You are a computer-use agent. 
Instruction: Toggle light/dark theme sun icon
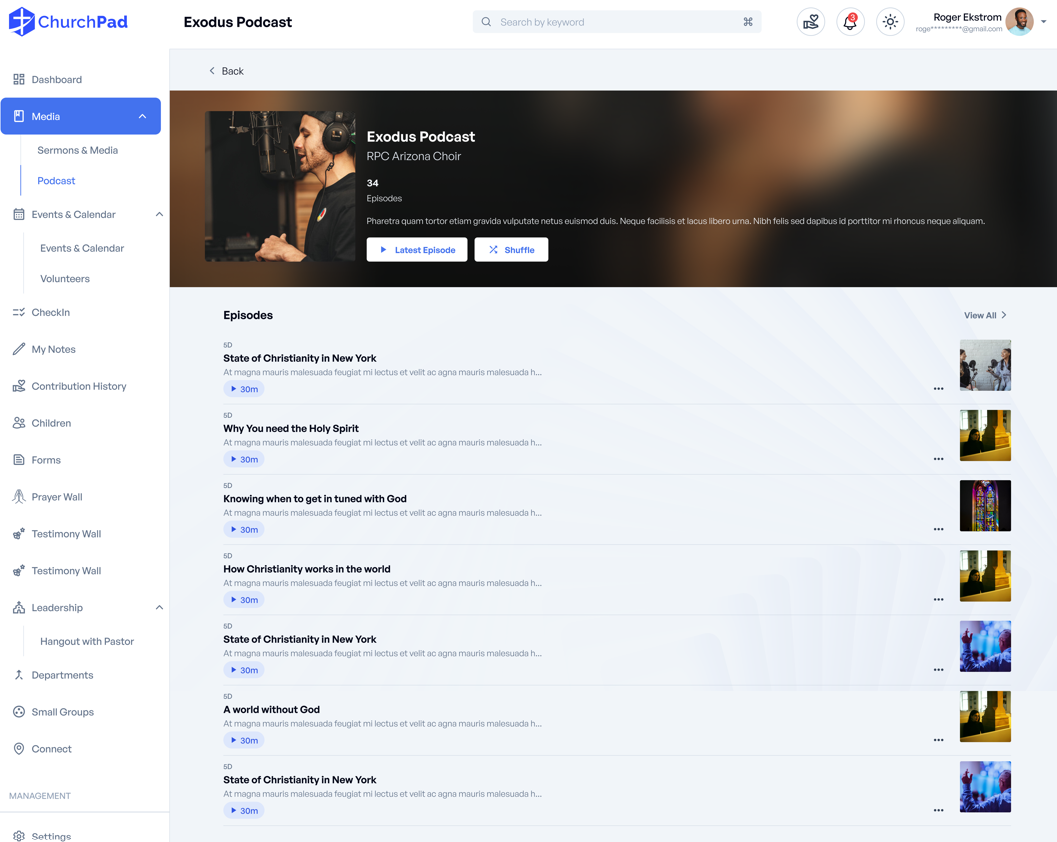(x=890, y=22)
